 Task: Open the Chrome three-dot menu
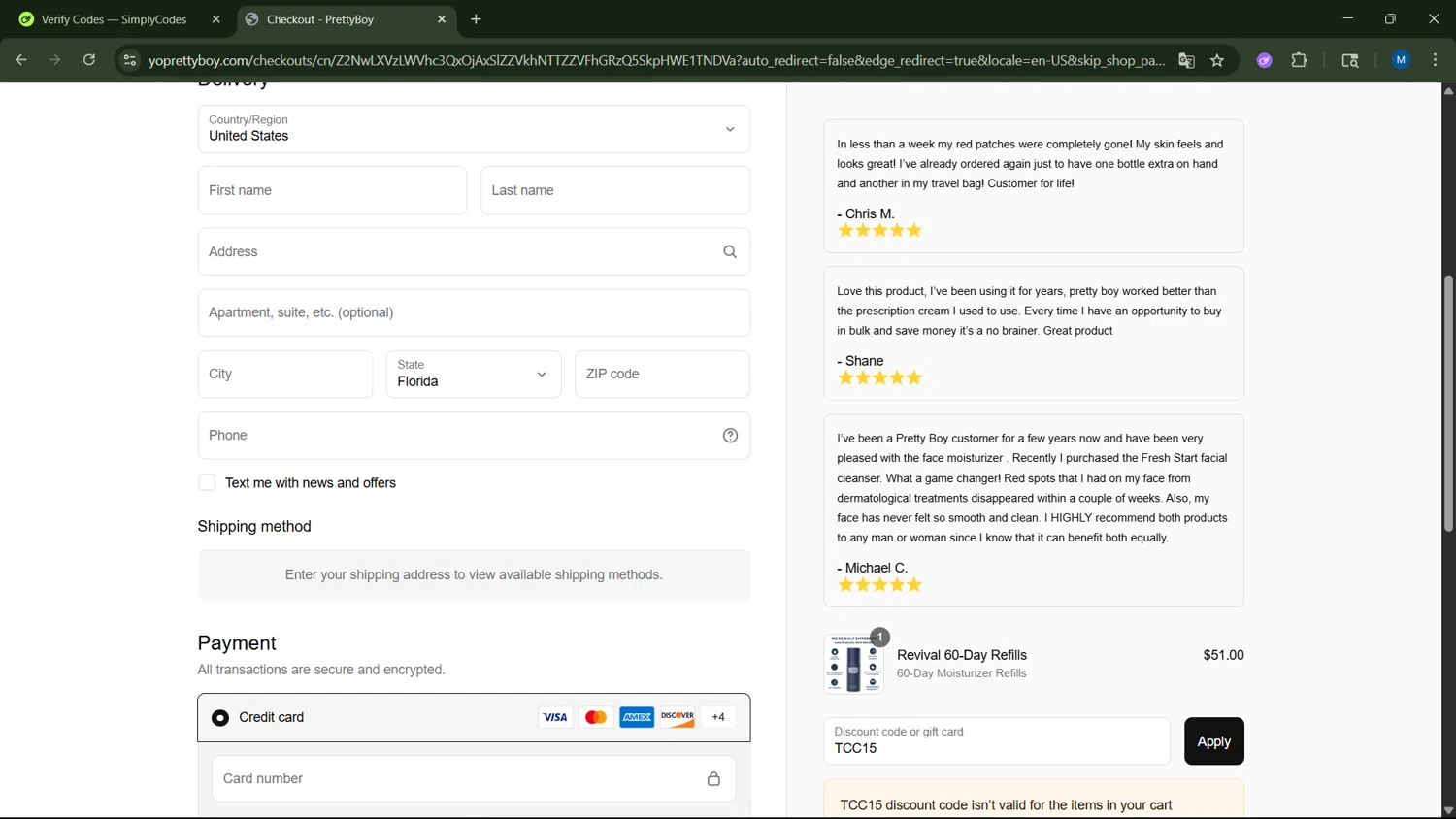point(1435,60)
